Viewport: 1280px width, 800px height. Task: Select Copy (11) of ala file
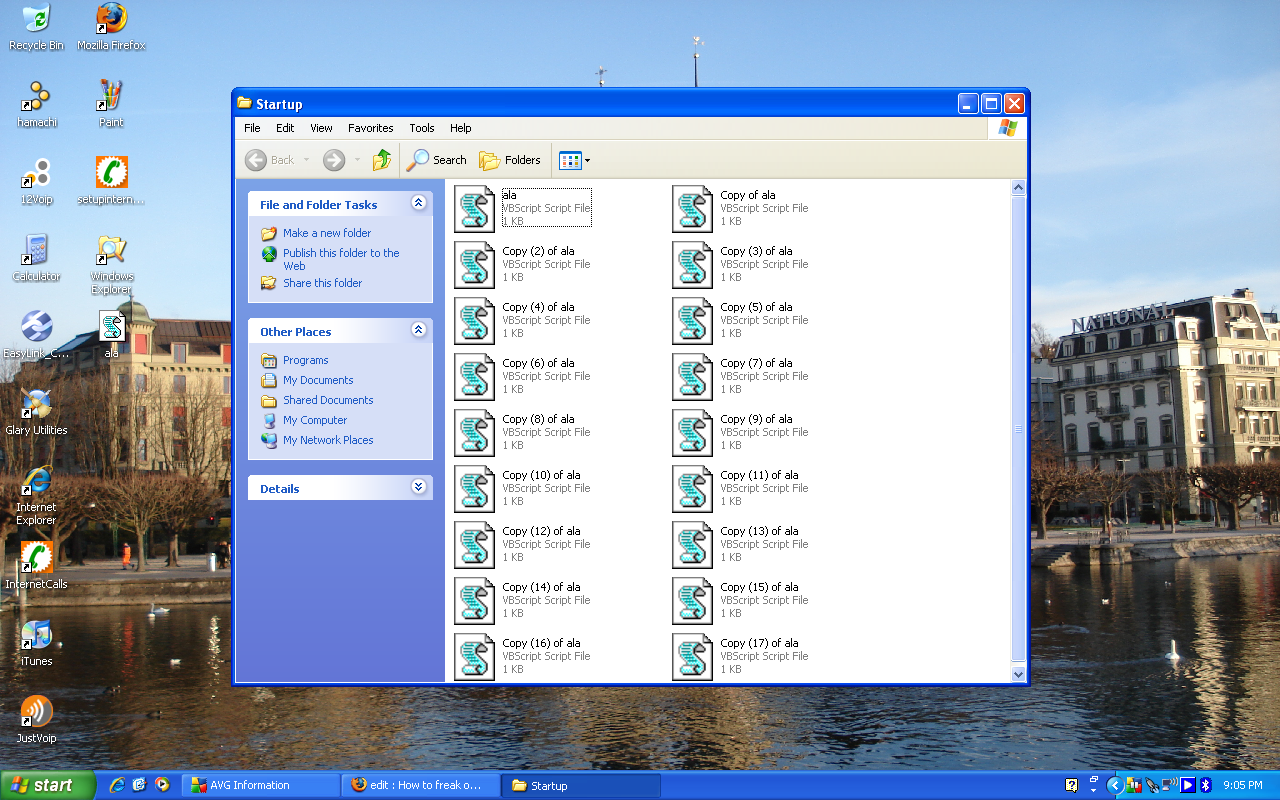tap(741, 488)
